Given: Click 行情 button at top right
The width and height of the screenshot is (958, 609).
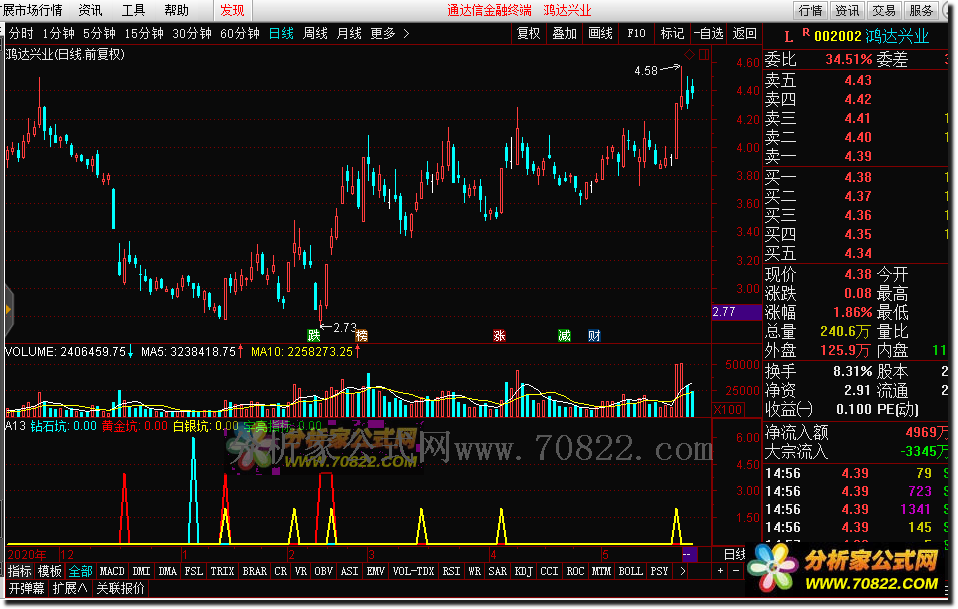Looking at the screenshot, I should click(x=810, y=10).
